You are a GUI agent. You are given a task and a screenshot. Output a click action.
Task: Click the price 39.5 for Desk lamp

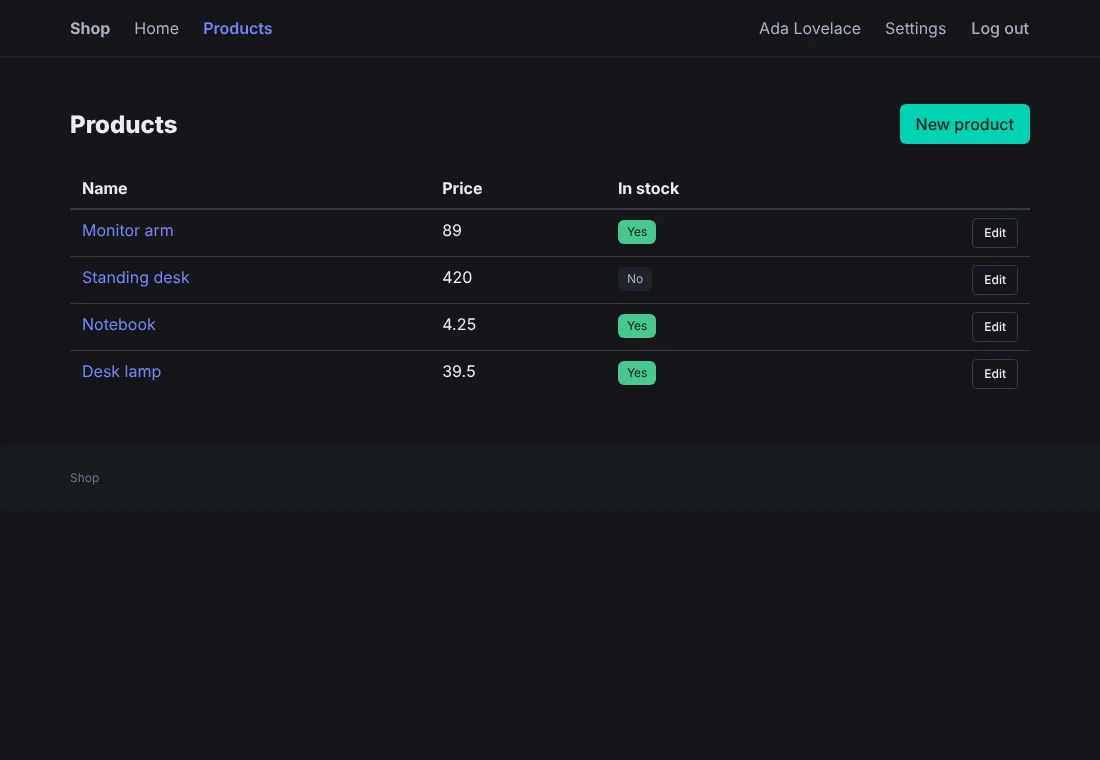pyautogui.click(x=459, y=372)
